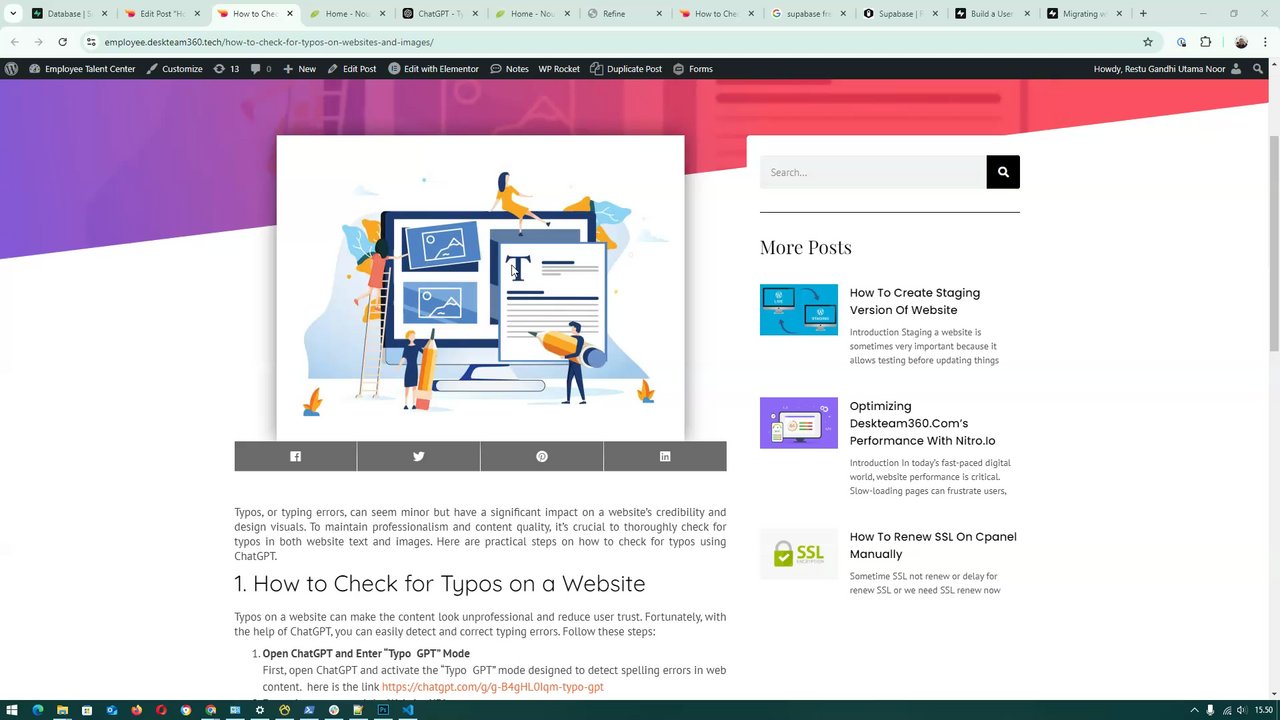1280x720 pixels.
Task: Focus the sidebar Search field
Action: coord(873,172)
